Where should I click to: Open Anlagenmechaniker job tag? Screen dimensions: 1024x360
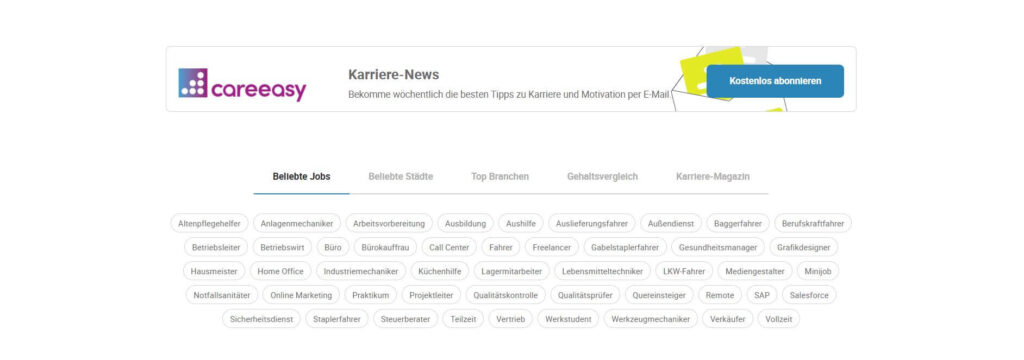(x=297, y=223)
